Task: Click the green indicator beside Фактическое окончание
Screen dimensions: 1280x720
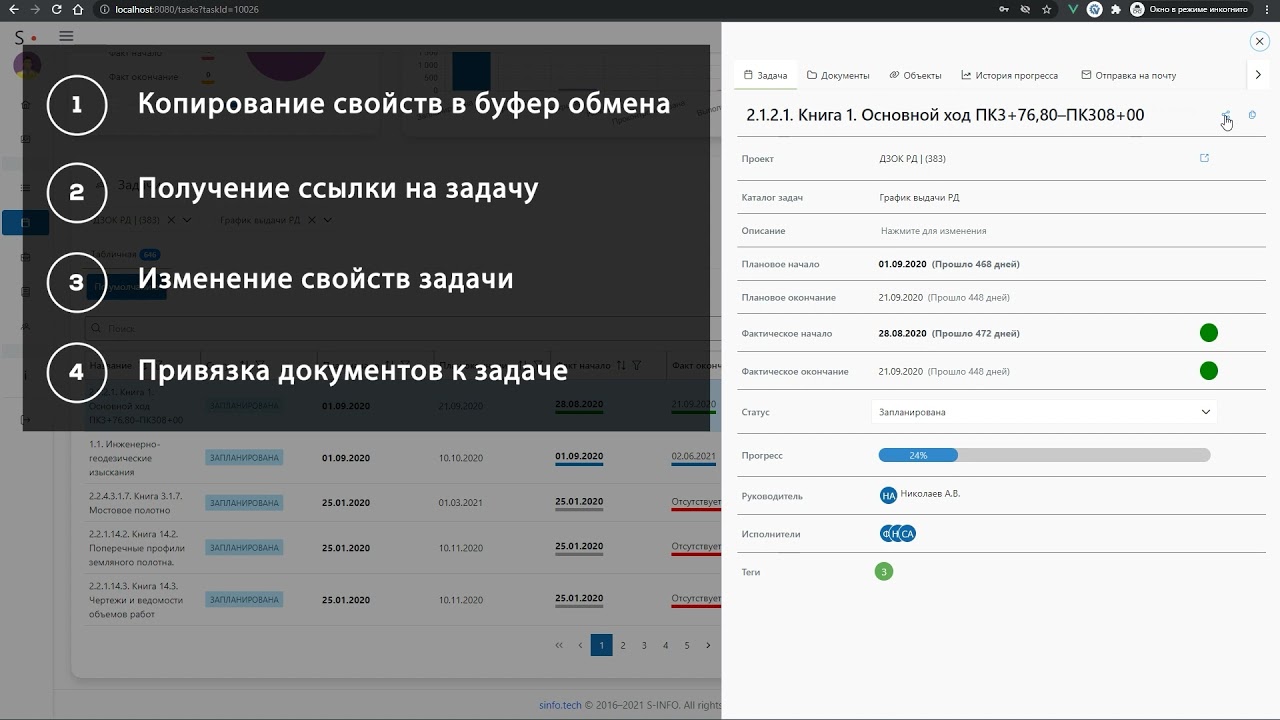Action: 1208,371
